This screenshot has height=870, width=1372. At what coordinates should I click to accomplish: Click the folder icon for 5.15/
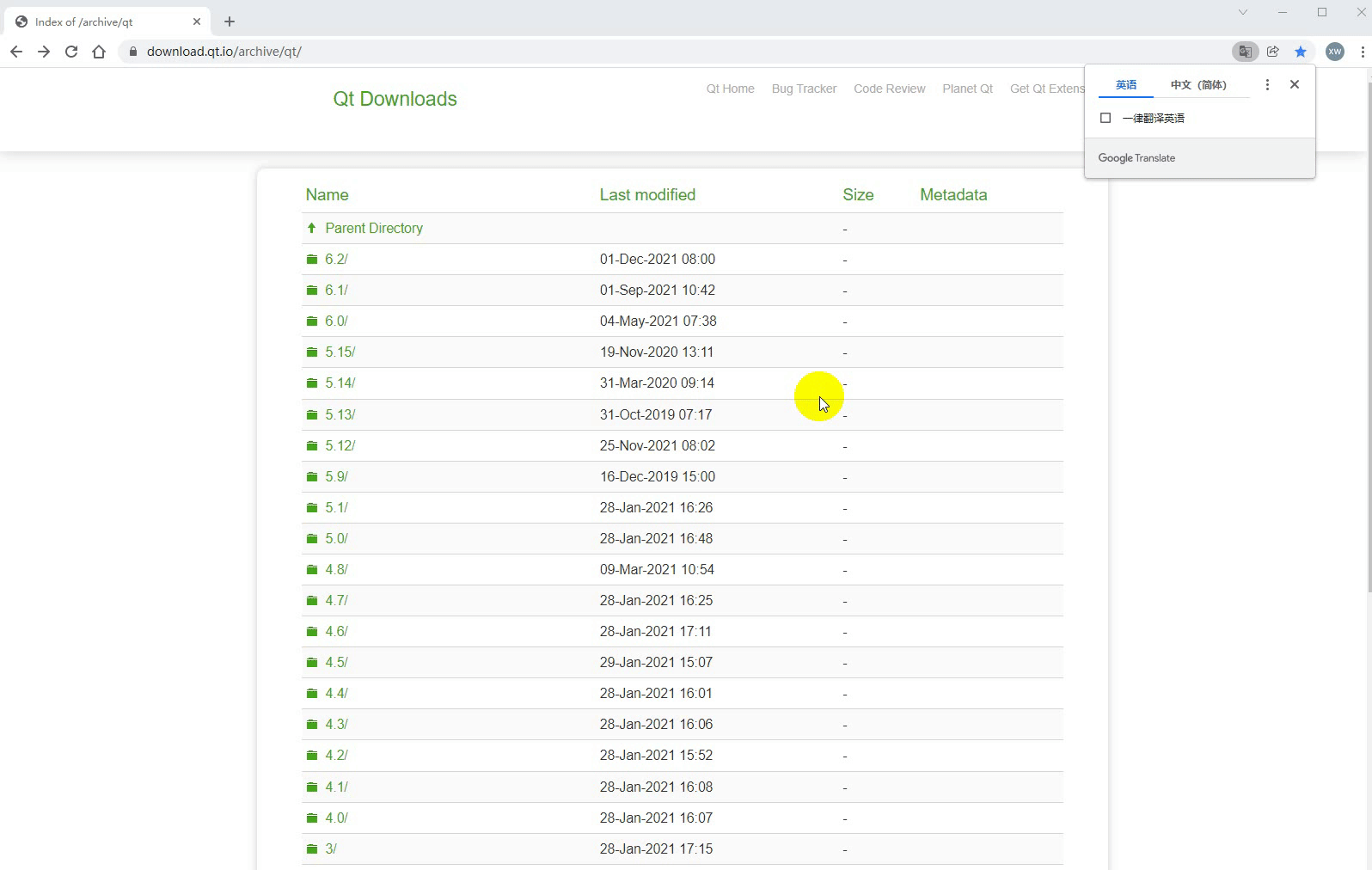(312, 352)
